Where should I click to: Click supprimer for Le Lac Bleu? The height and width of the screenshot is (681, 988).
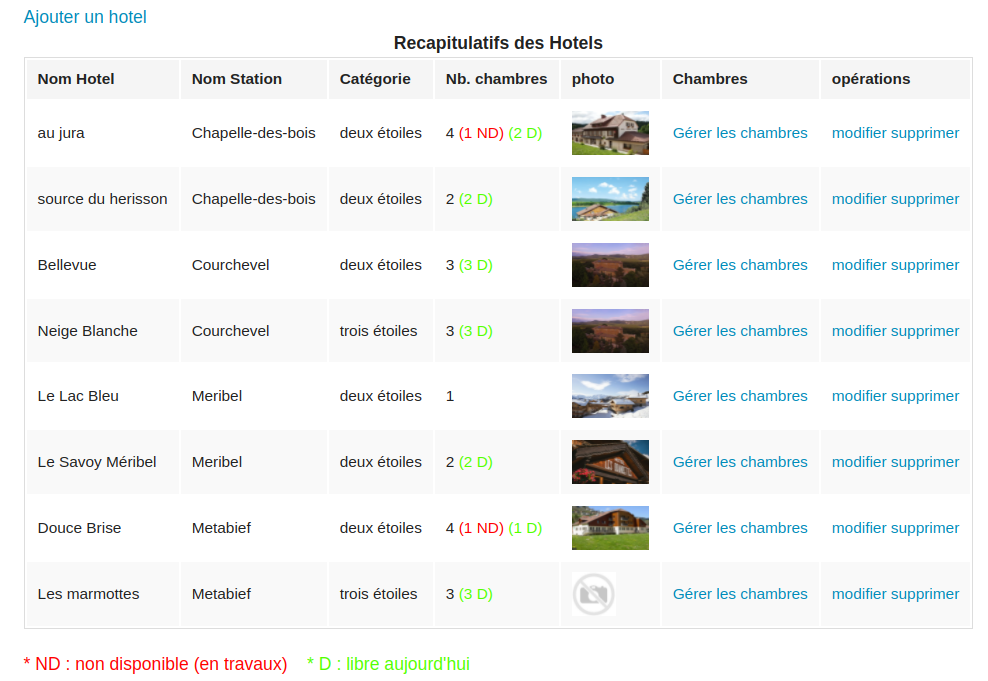pos(925,396)
